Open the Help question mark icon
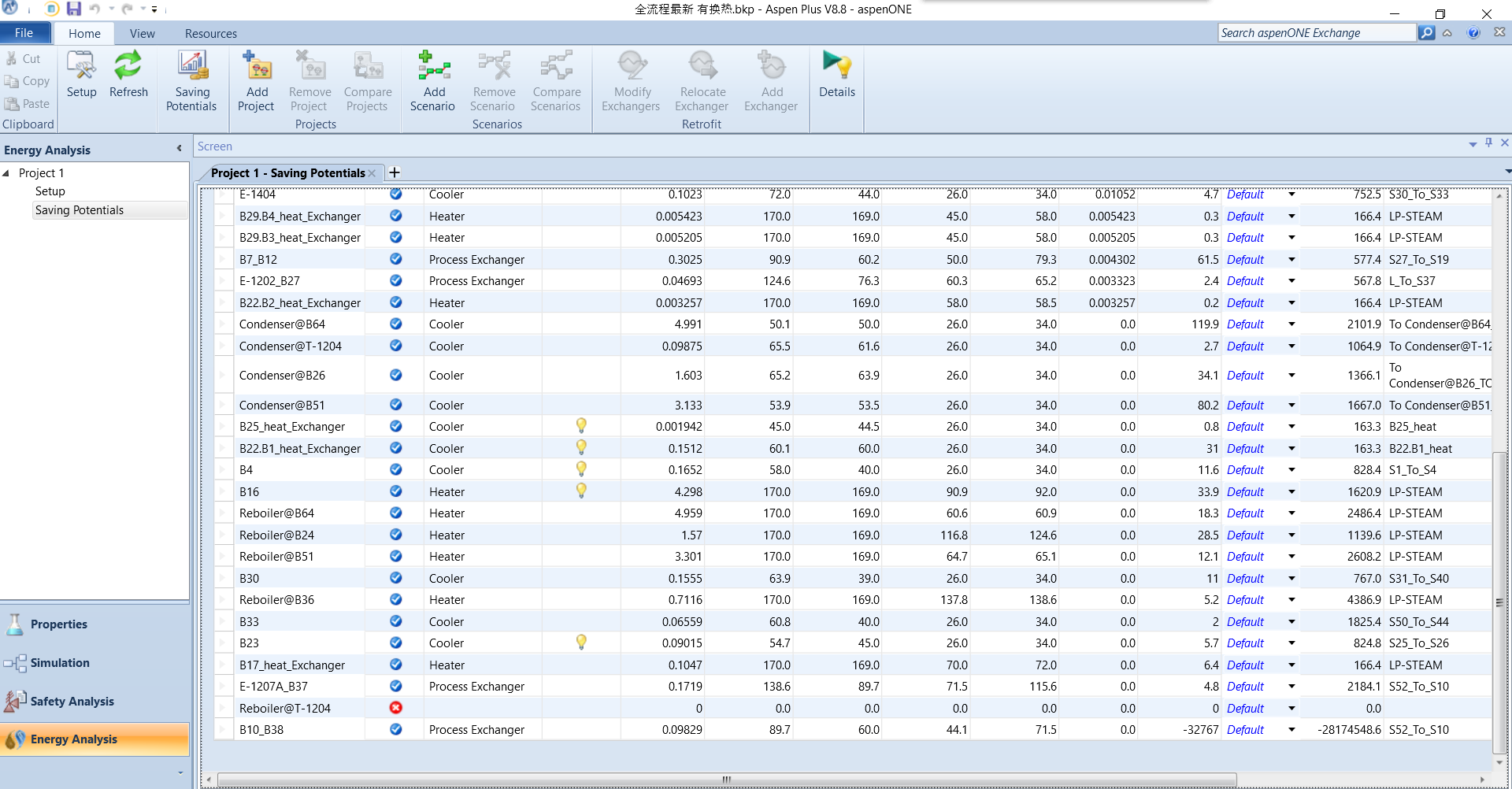 [x=1473, y=33]
